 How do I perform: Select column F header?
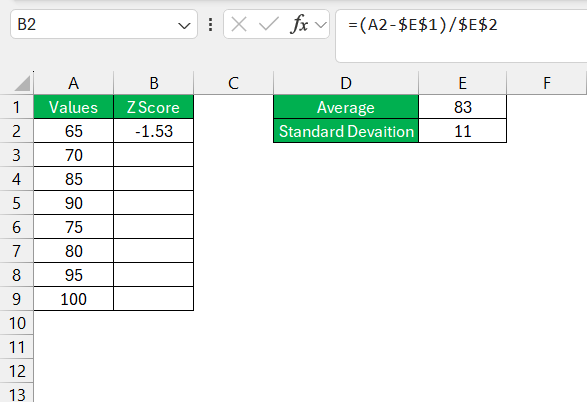(547, 83)
